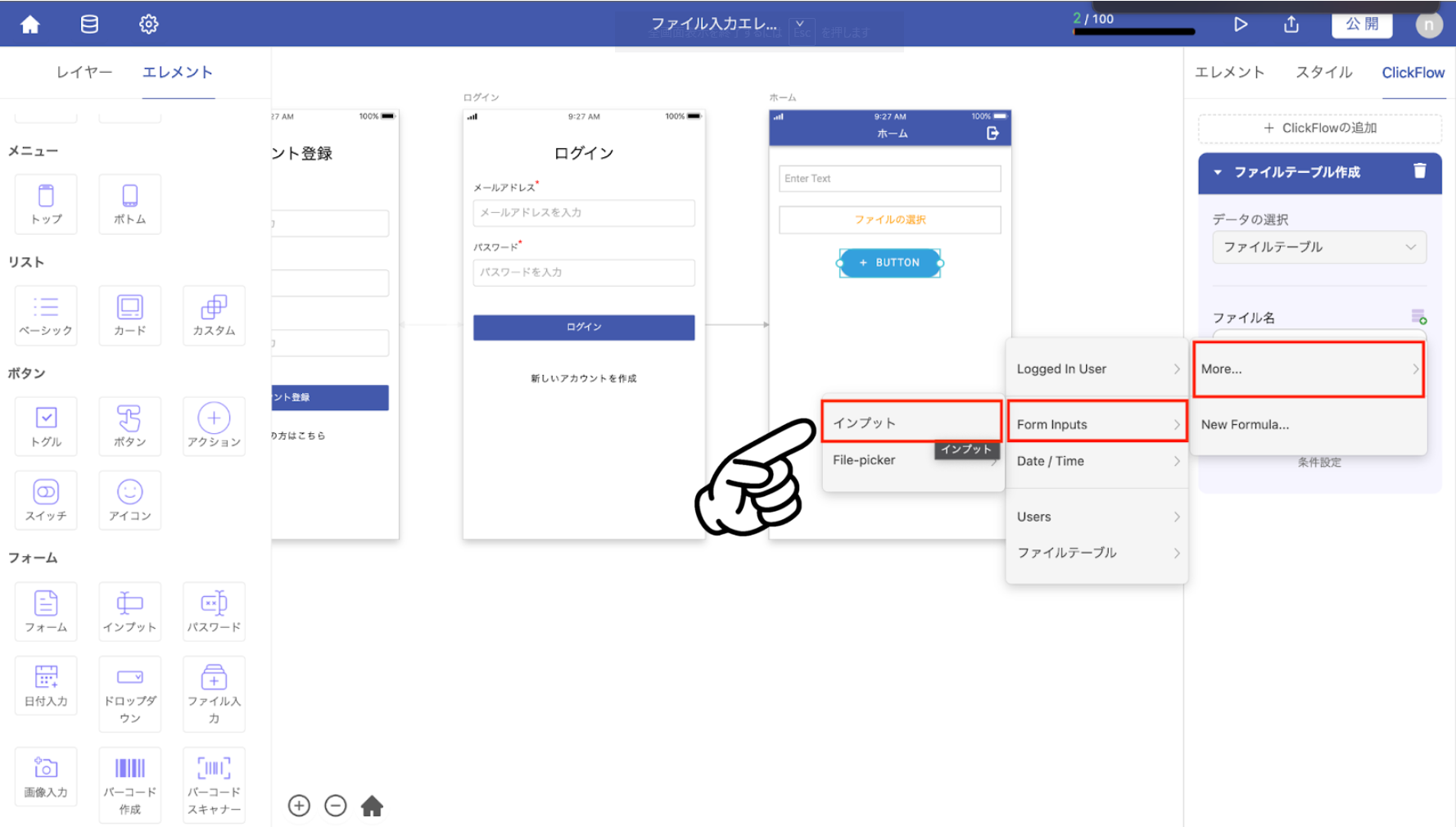Viewport: 1456px width, 827px height.
Task: Add a 画像入力 element
Action: [46, 777]
